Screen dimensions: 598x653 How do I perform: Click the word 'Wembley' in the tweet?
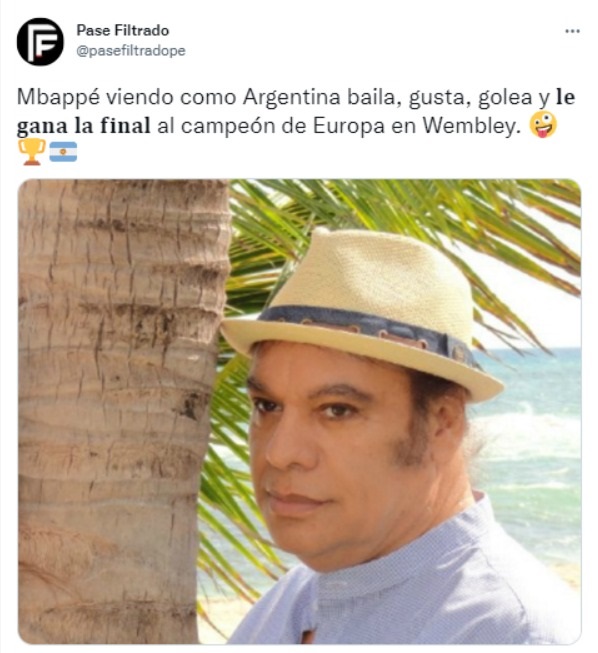click(x=471, y=126)
